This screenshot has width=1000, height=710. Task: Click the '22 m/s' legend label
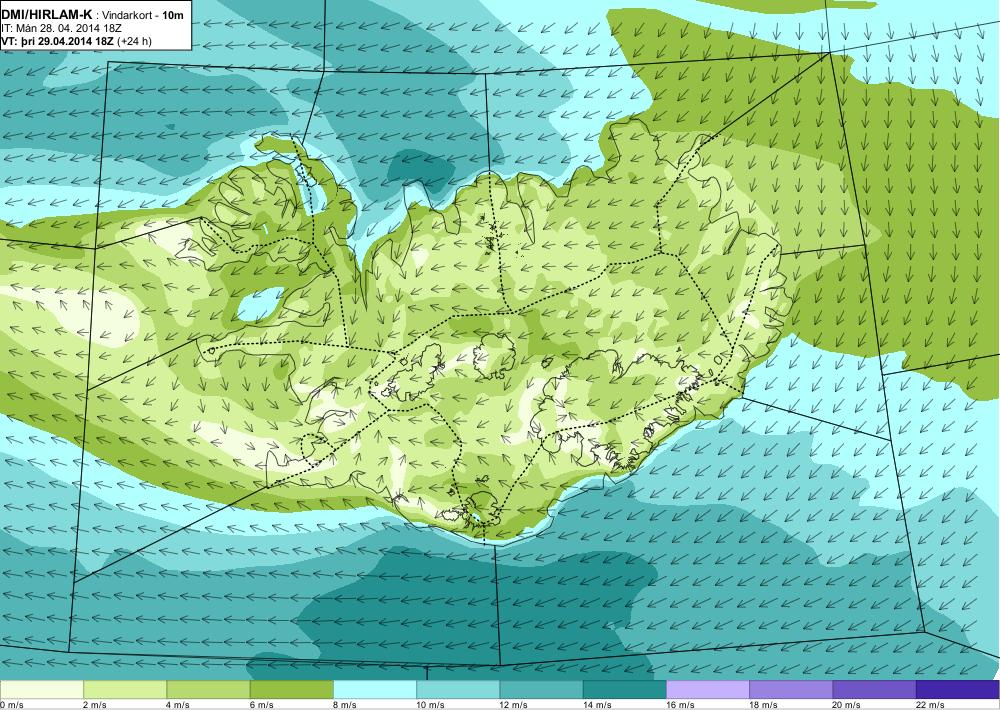point(930,705)
